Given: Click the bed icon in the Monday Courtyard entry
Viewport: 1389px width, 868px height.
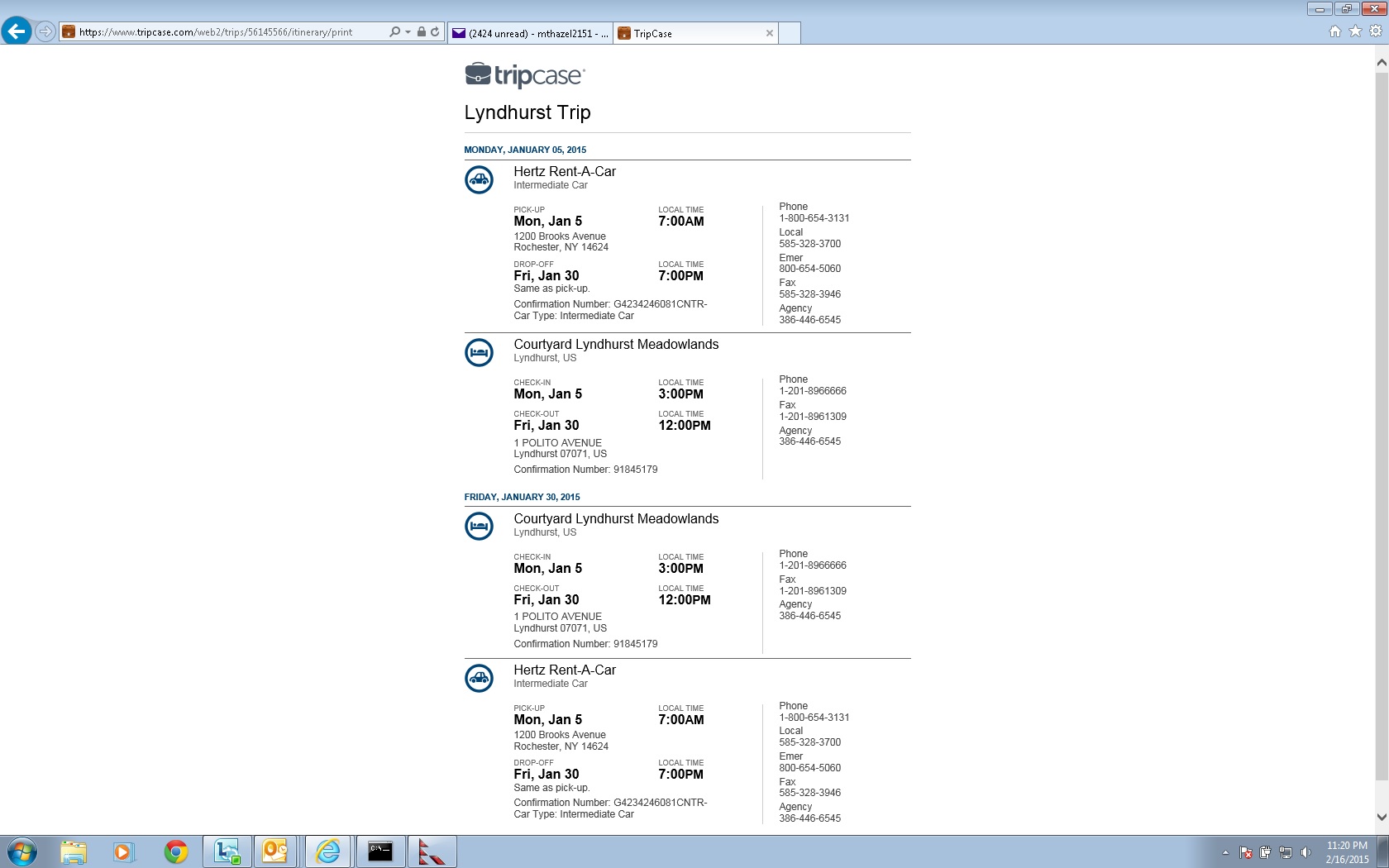Looking at the screenshot, I should coord(479,352).
